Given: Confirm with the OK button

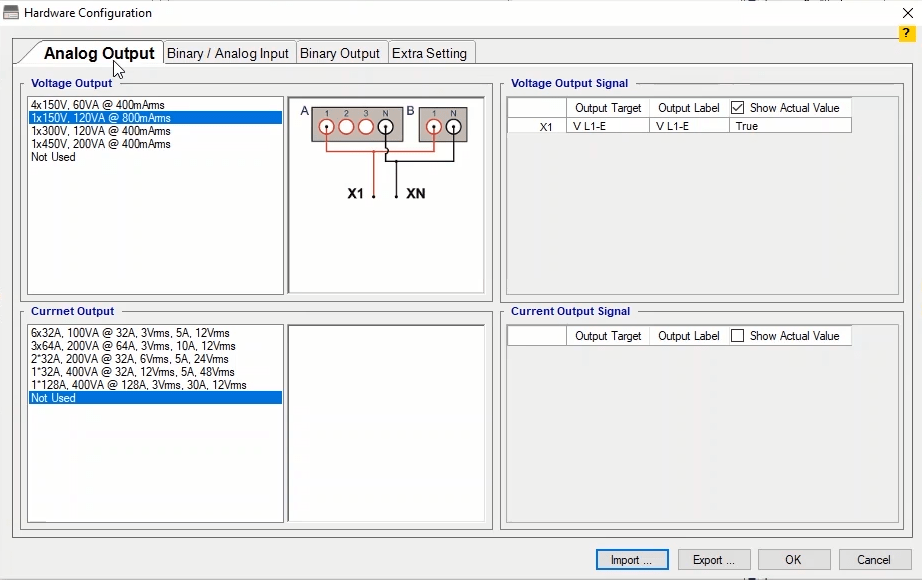Looking at the screenshot, I should point(793,560).
